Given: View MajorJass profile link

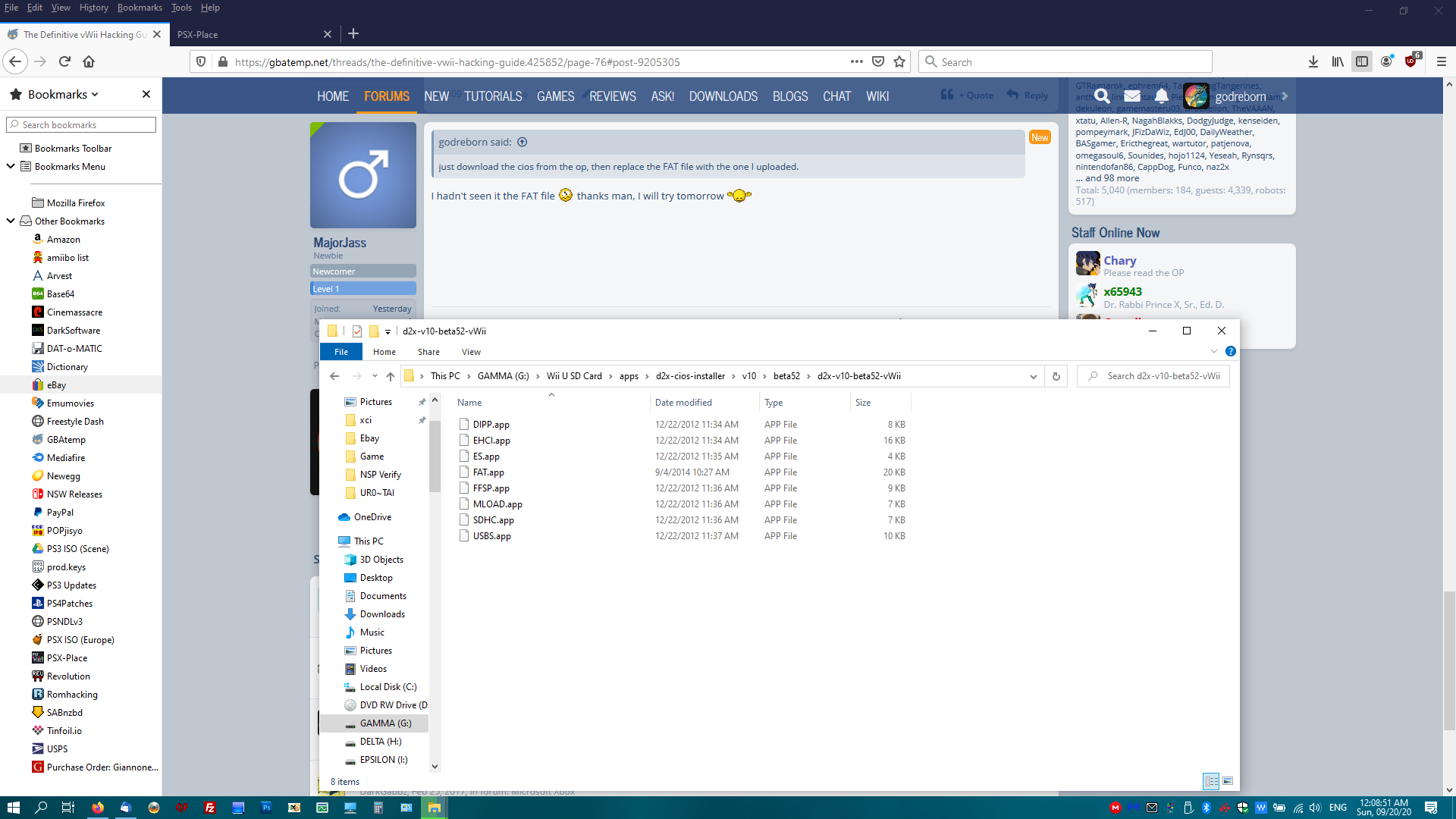Looking at the screenshot, I should pos(340,243).
